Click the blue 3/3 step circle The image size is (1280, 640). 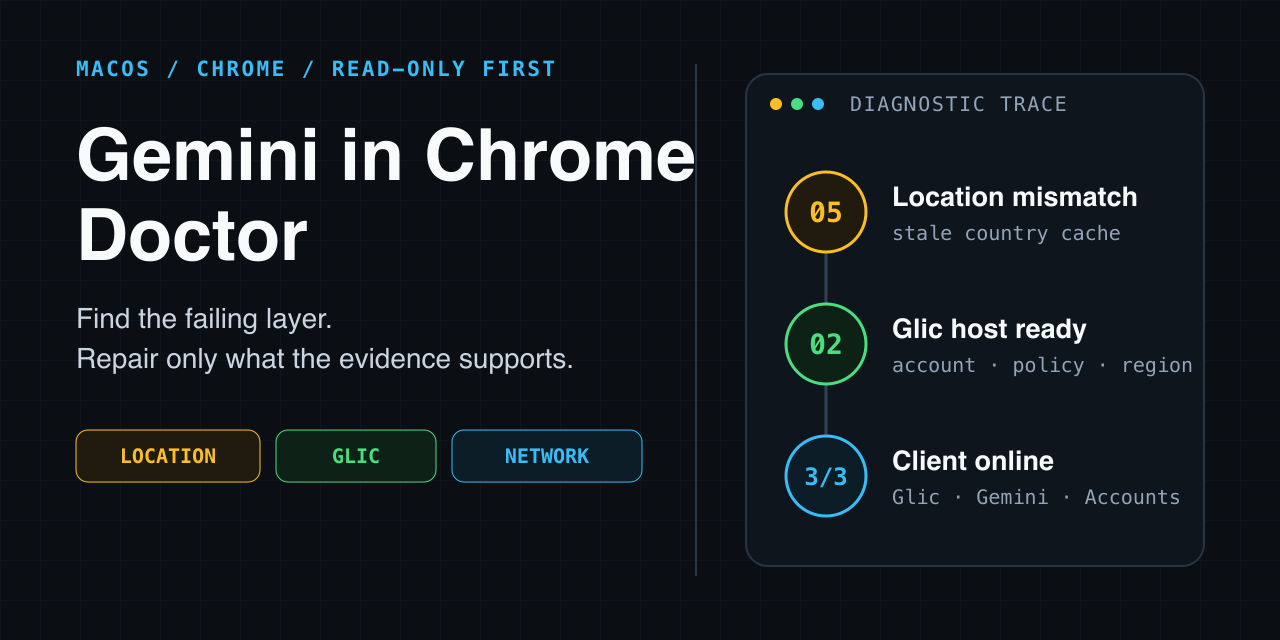coord(826,476)
